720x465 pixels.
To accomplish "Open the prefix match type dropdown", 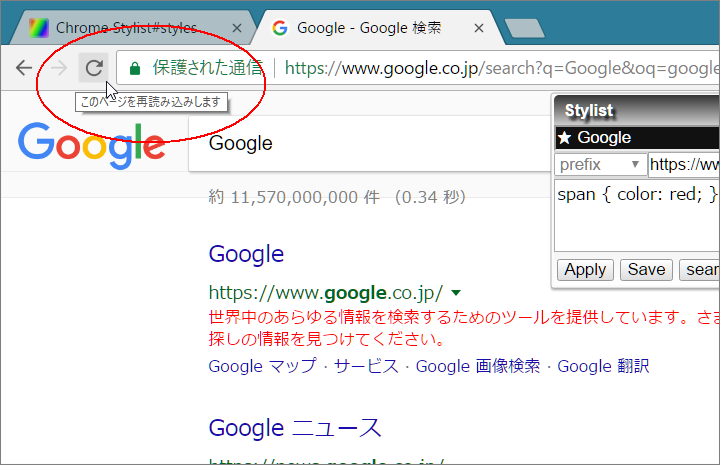I will click(x=600, y=164).
